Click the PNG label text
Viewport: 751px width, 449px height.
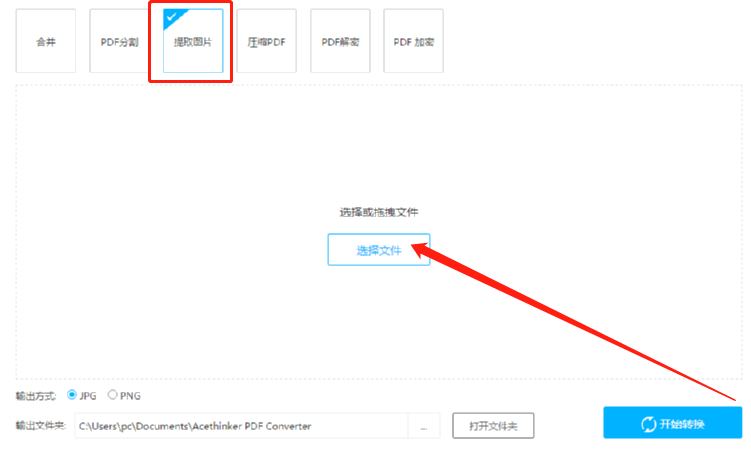130,396
